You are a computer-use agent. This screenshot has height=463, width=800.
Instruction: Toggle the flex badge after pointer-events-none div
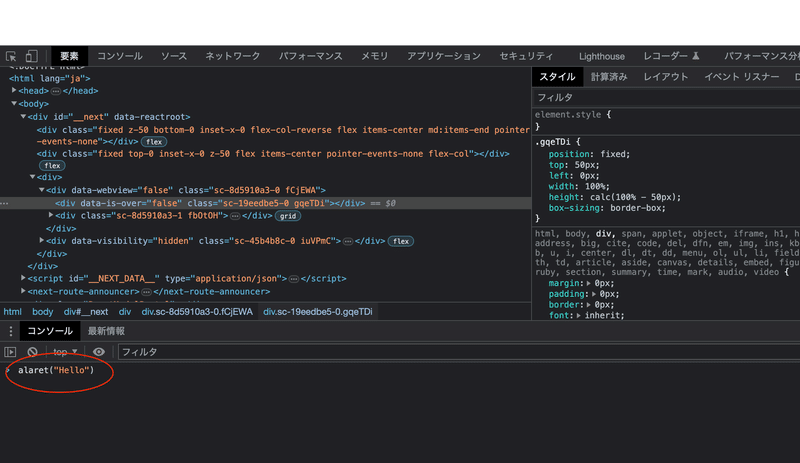coord(154,142)
